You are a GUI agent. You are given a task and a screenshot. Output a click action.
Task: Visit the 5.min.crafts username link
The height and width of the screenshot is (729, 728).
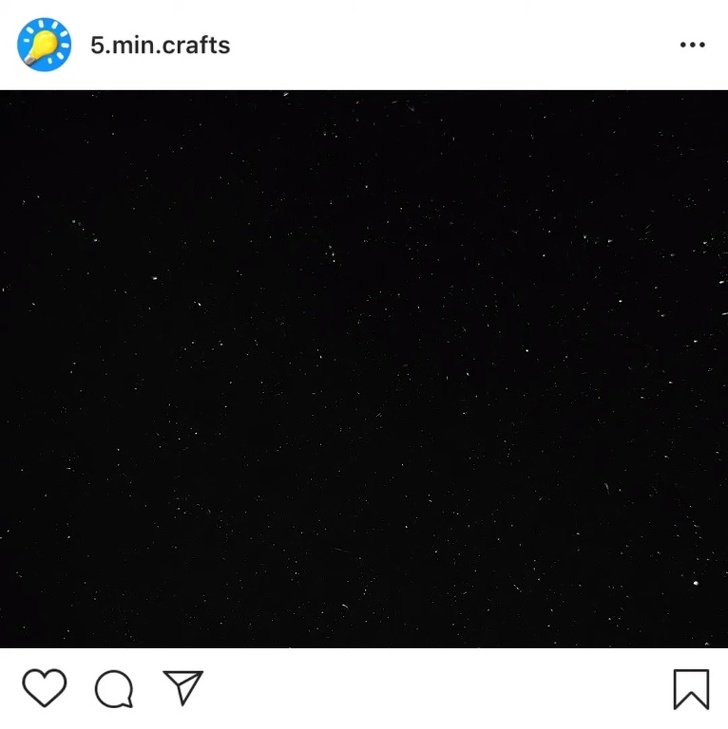click(160, 45)
